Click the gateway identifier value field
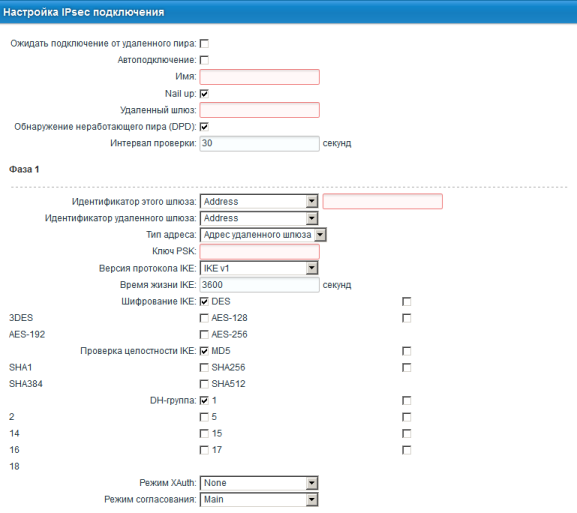This screenshot has height=513, width=577. [x=383, y=202]
